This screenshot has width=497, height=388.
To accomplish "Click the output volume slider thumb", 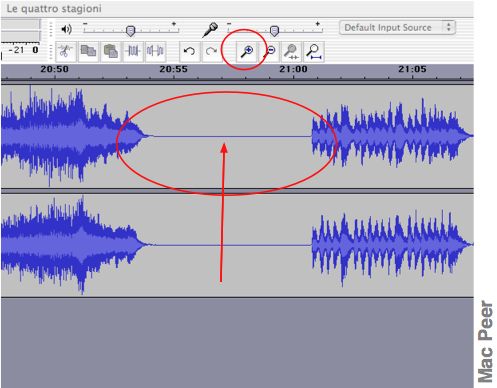I will pos(130,31).
